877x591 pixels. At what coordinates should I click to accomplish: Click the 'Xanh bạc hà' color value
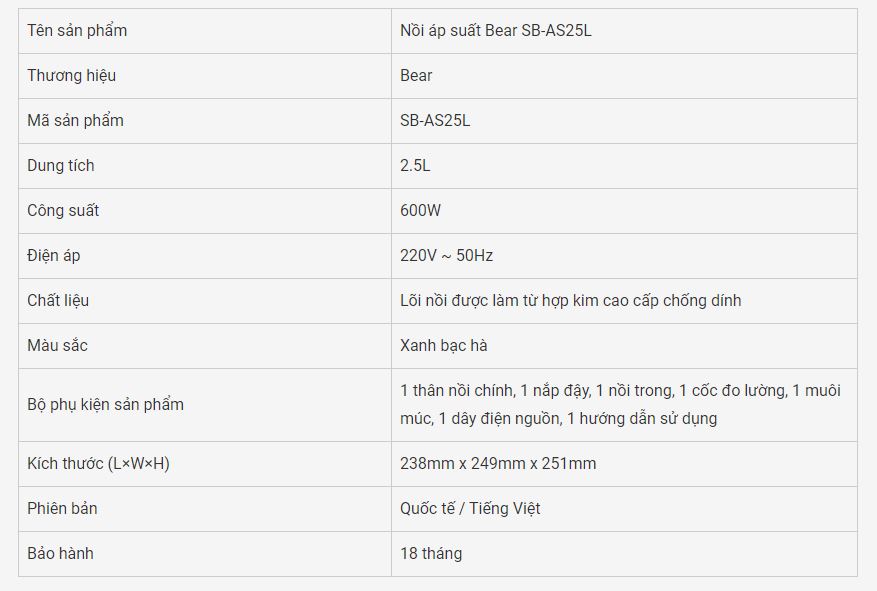pyautogui.click(x=444, y=346)
